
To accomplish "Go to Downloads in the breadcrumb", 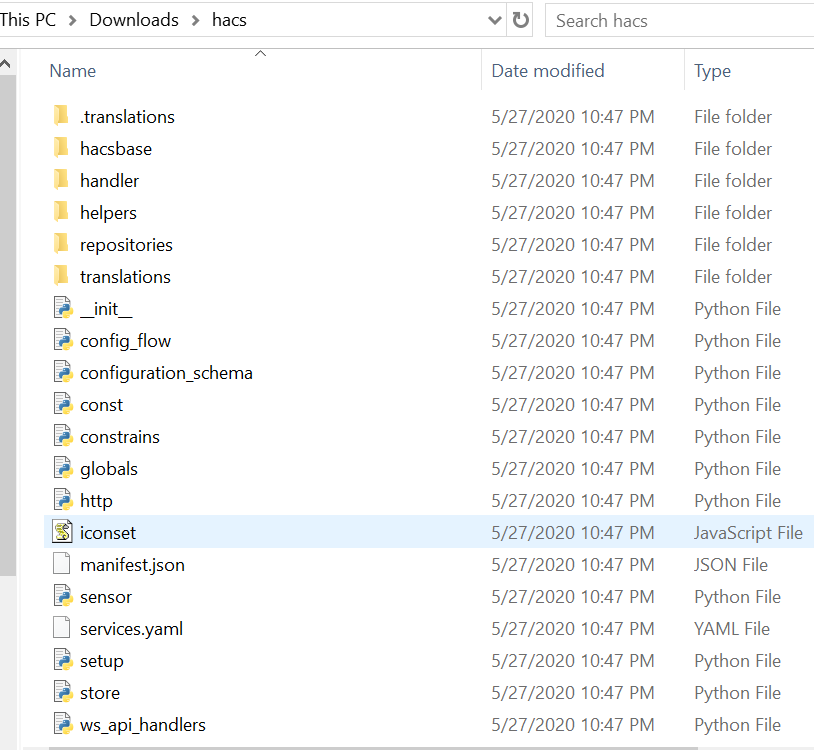I will tap(134, 20).
